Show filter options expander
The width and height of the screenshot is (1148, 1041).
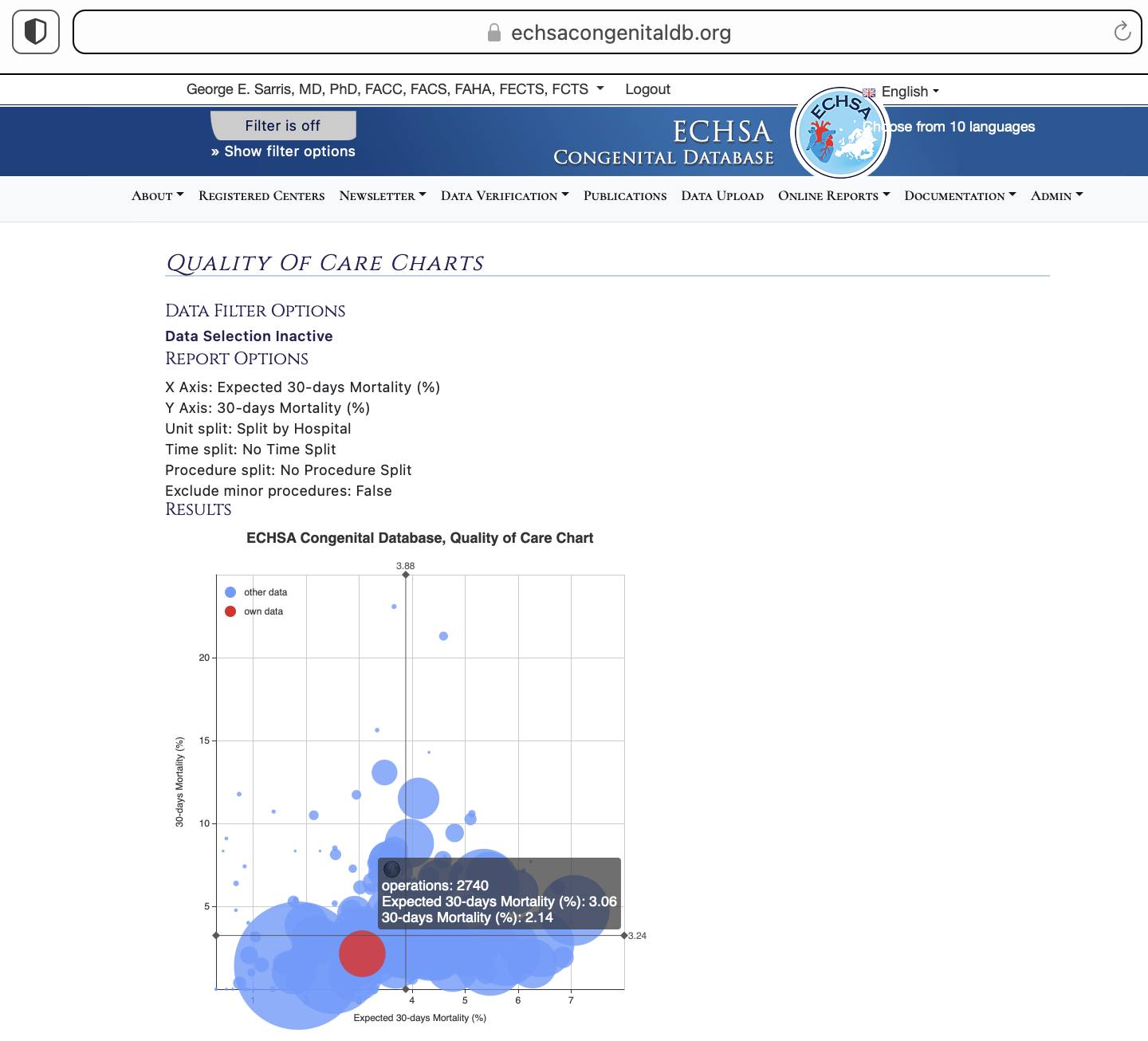283,151
